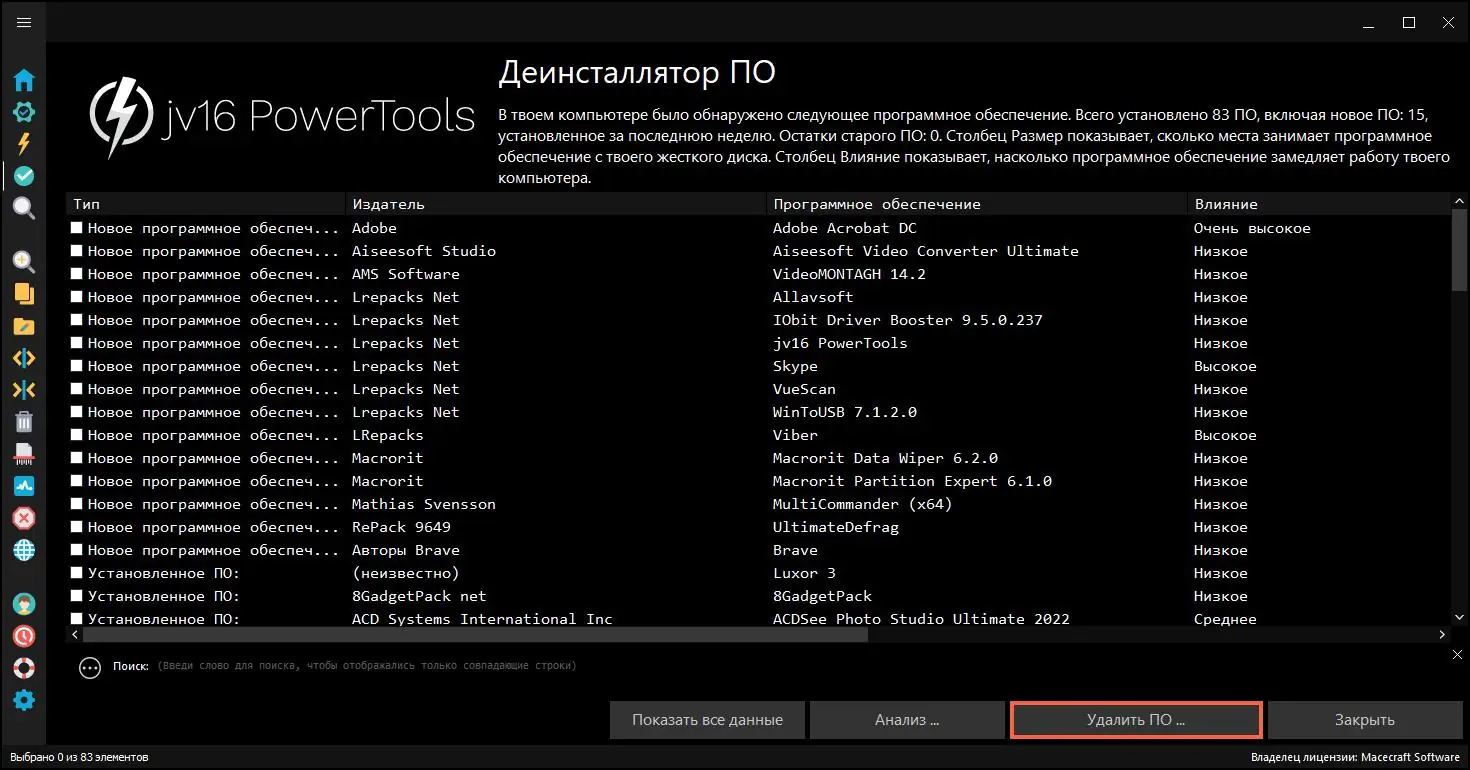Sort by the Тип column header

coord(206,204)
